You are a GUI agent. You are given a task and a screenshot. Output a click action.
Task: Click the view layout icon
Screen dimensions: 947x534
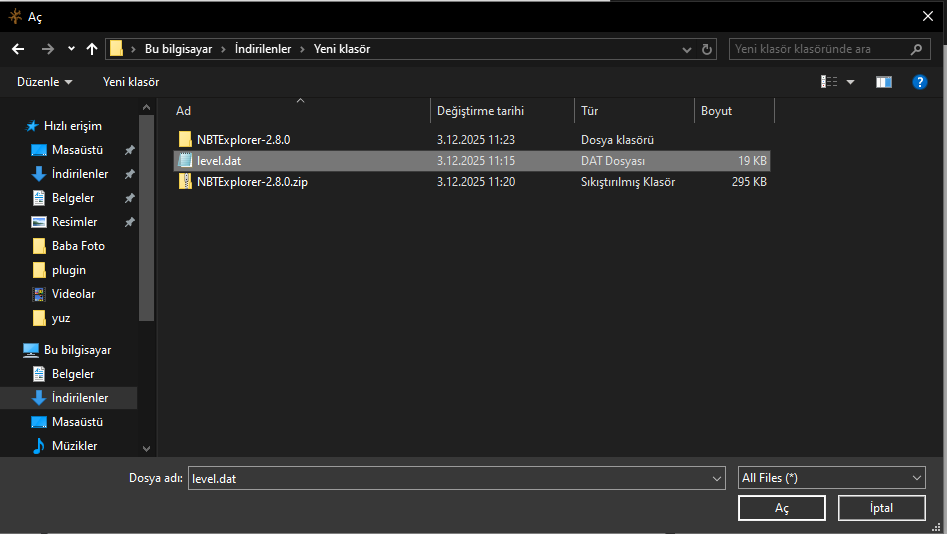829,82
